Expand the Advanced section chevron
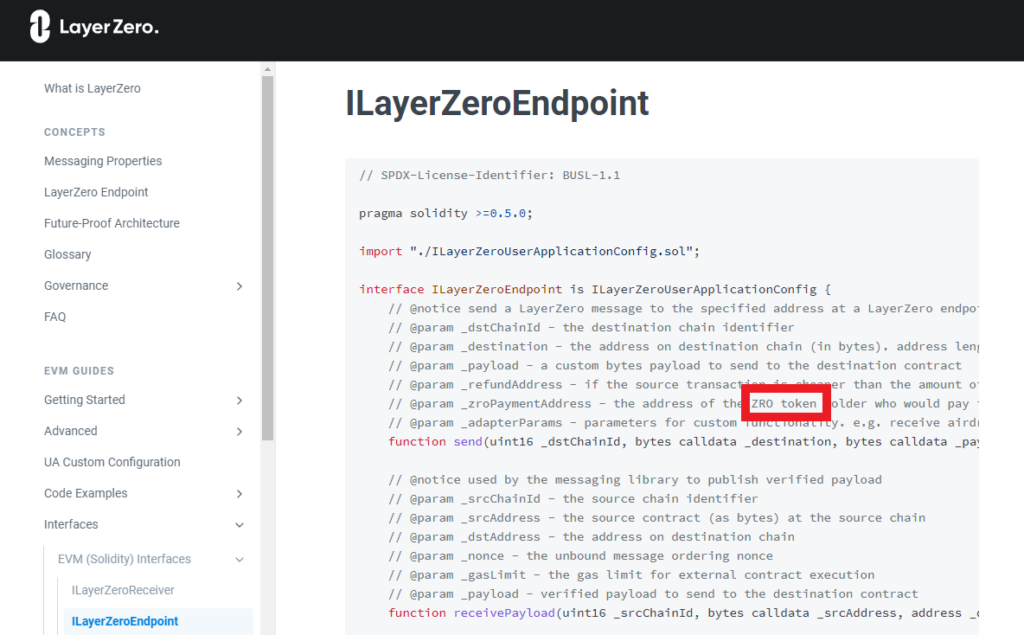Screen dimensions: 1024x635 pyautogui.click(x=240, y=432)
